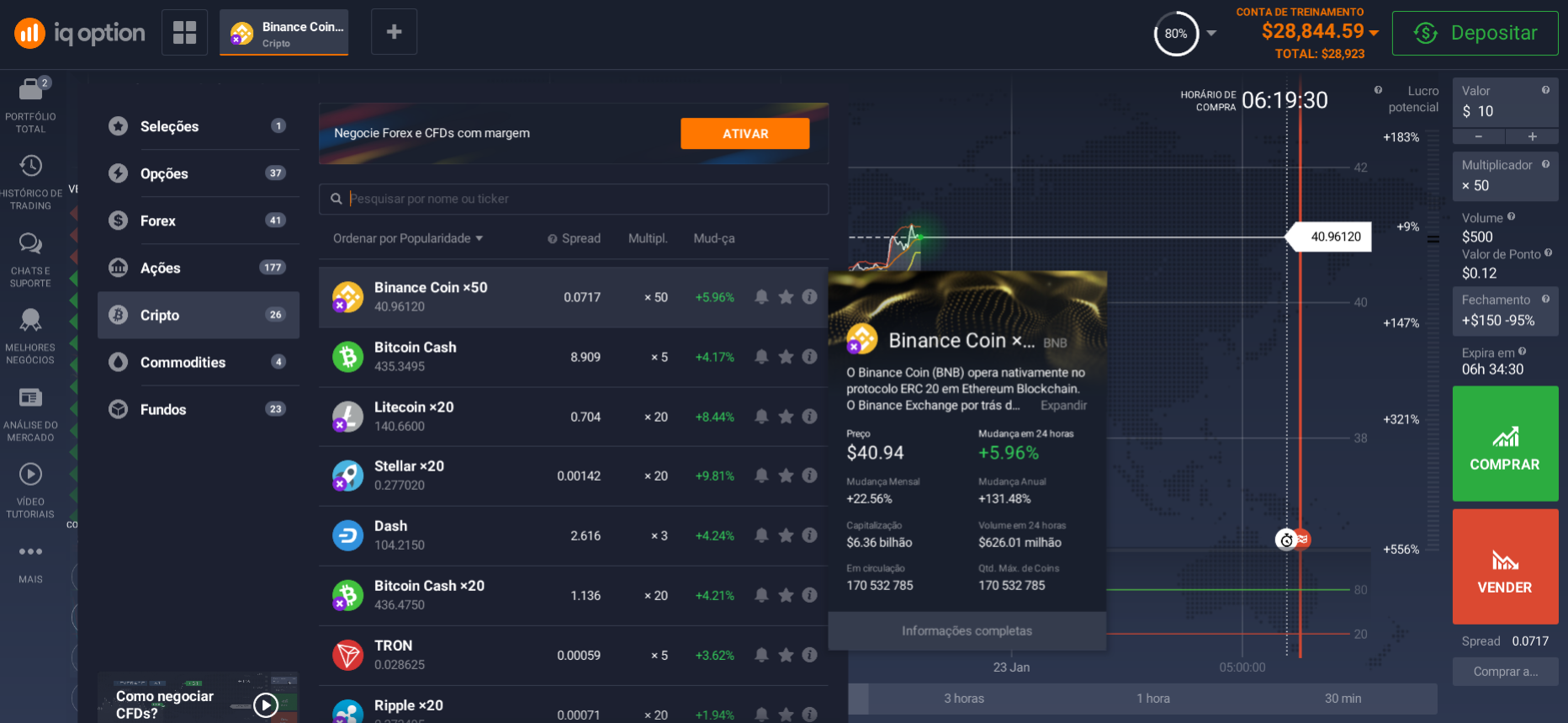Select the Cripto category
1568x723 pixels.
(x=199, y=315)
